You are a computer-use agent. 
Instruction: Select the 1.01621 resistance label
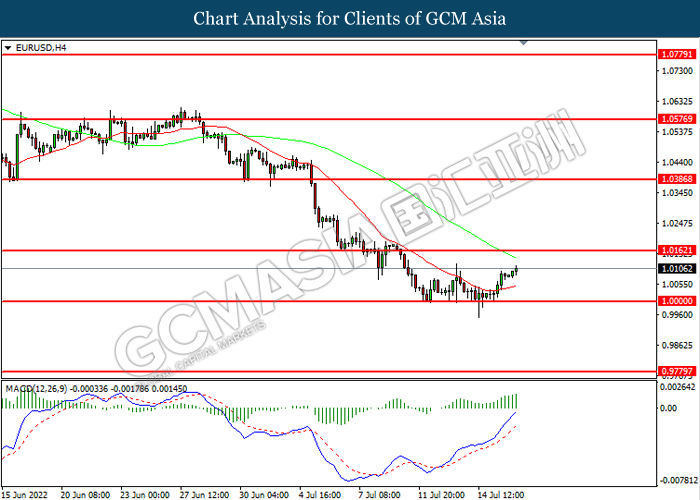(677, 250)
